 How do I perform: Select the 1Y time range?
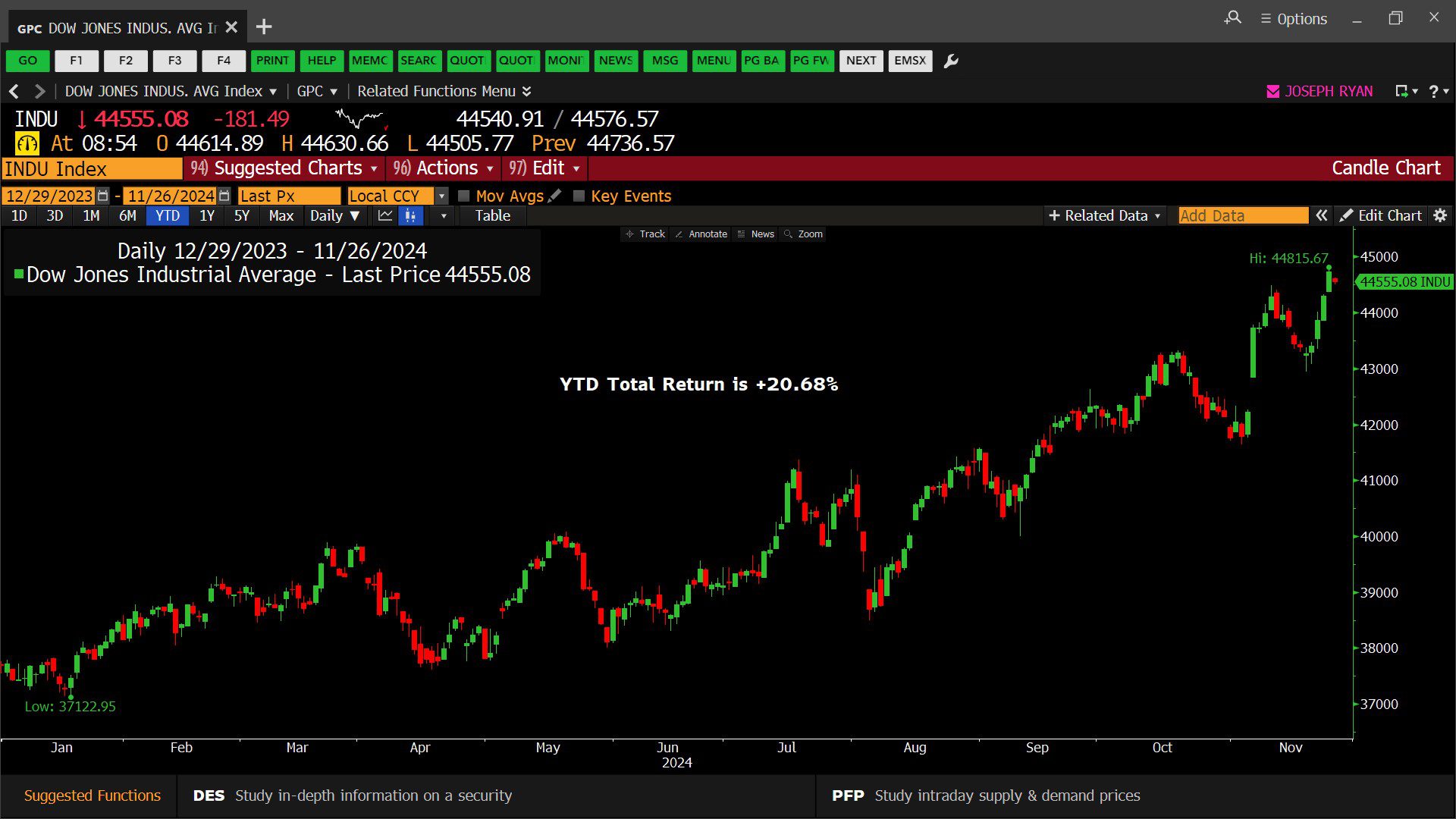pos(206,216)
